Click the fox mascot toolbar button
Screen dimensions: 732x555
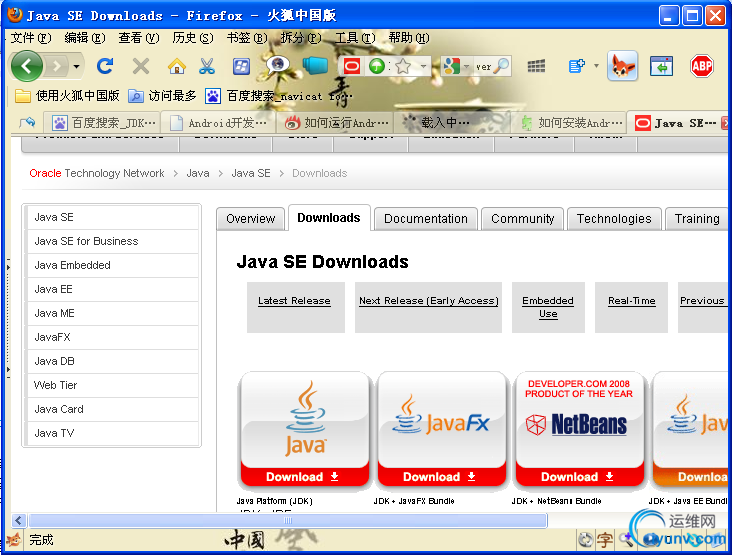click(x=622, y=66)
